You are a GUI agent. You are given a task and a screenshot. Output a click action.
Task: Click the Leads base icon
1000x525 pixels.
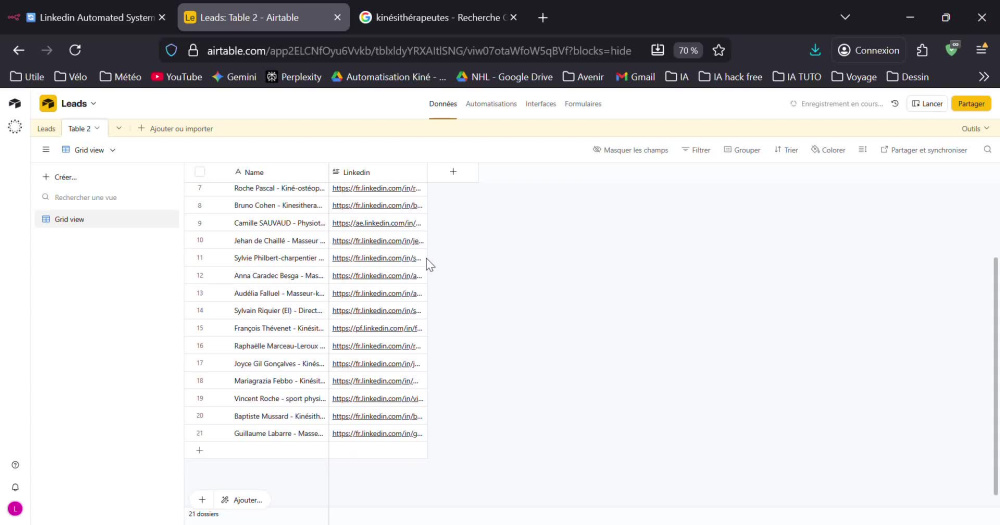point(48,103)
